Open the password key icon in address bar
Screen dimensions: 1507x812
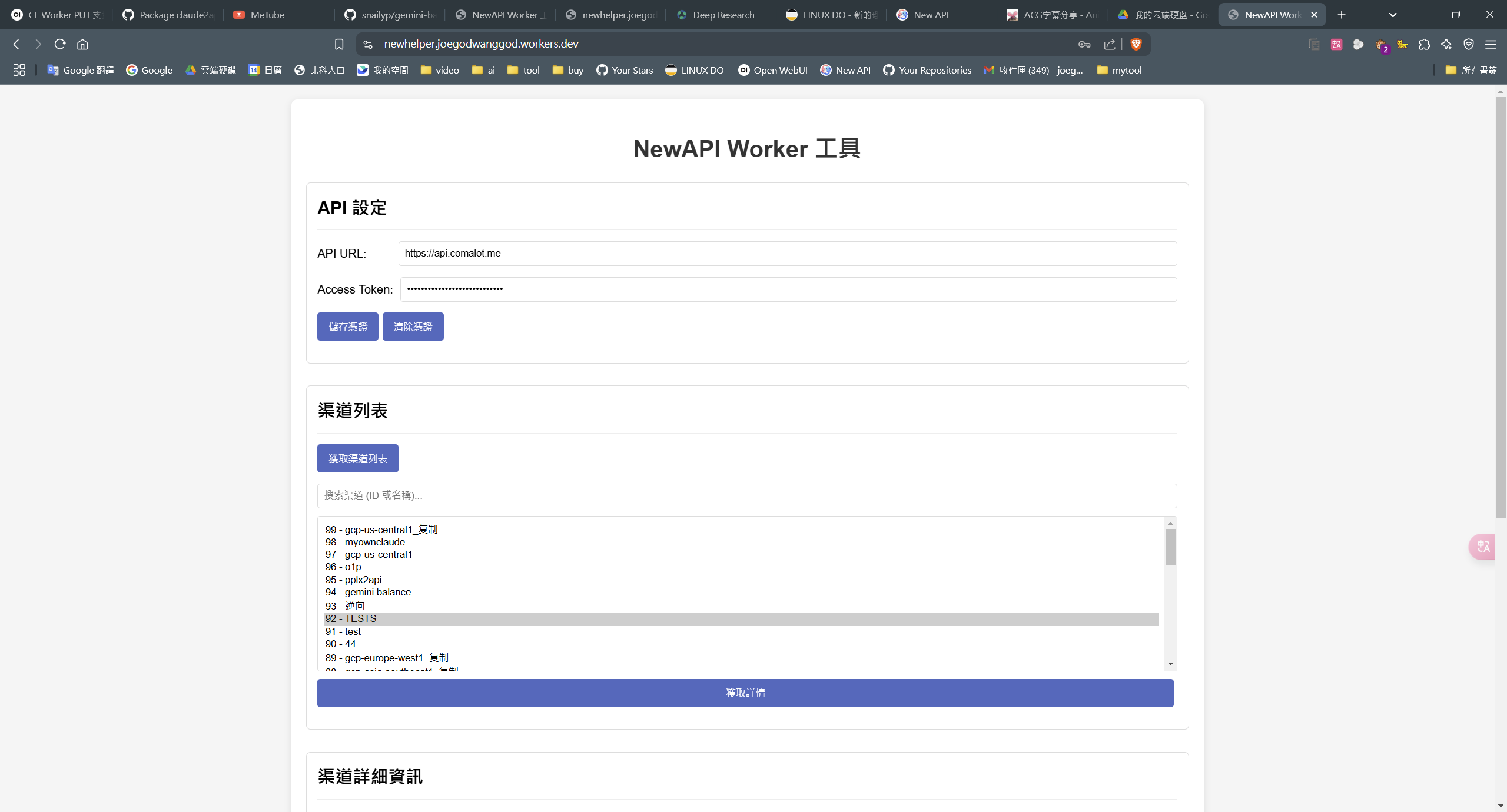coord(1084,44)
